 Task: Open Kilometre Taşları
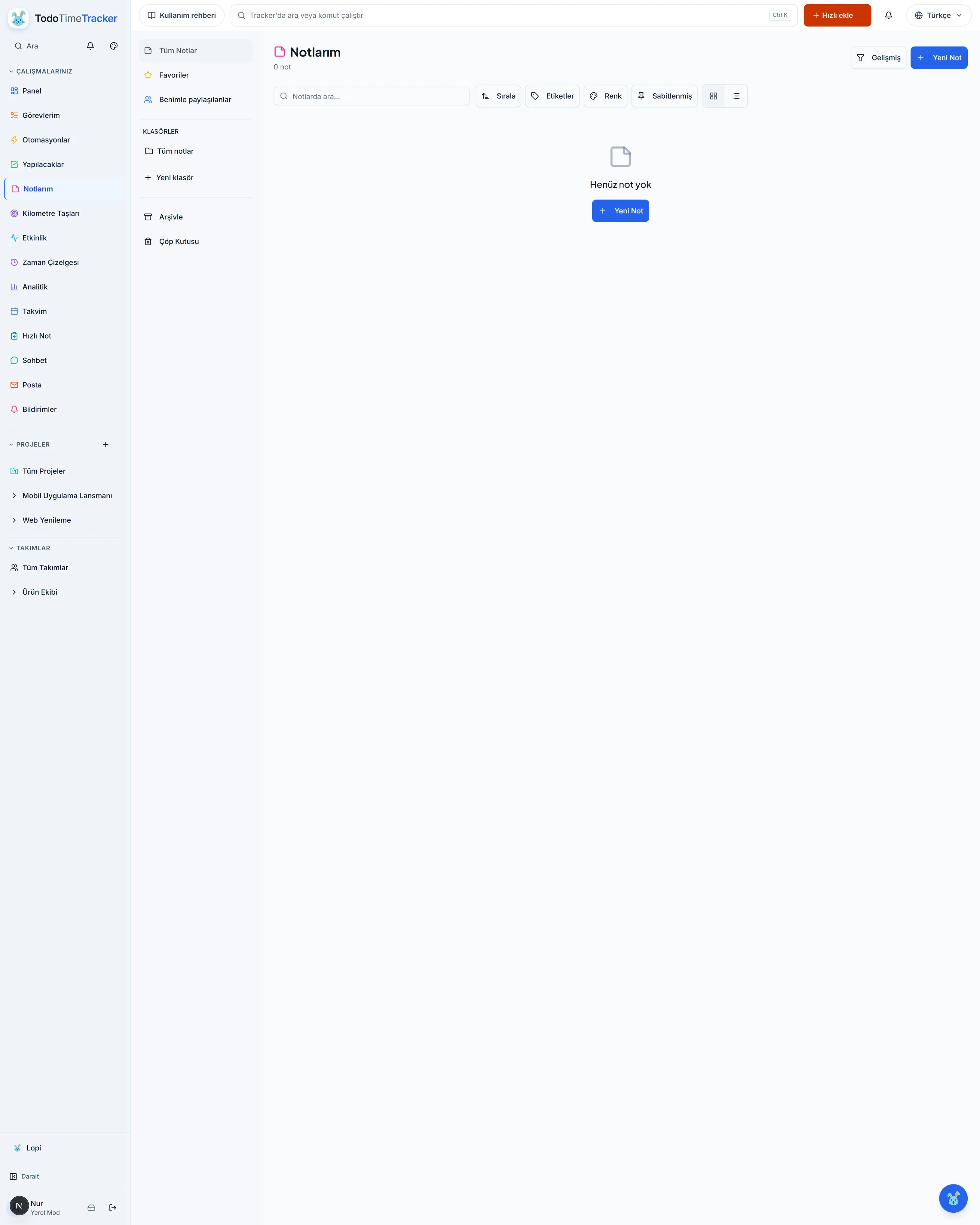(63, 213)
